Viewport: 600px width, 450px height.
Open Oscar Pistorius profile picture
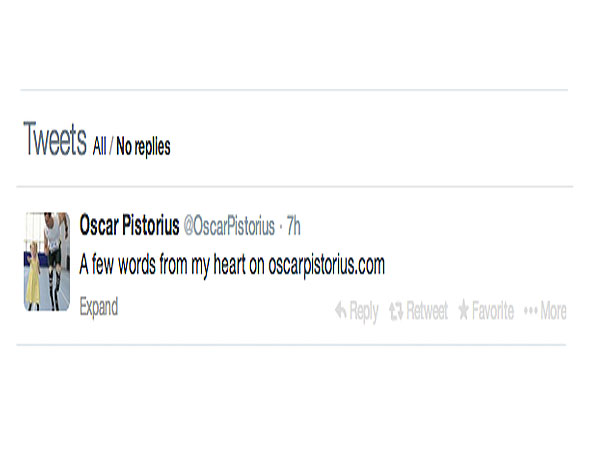47,261
